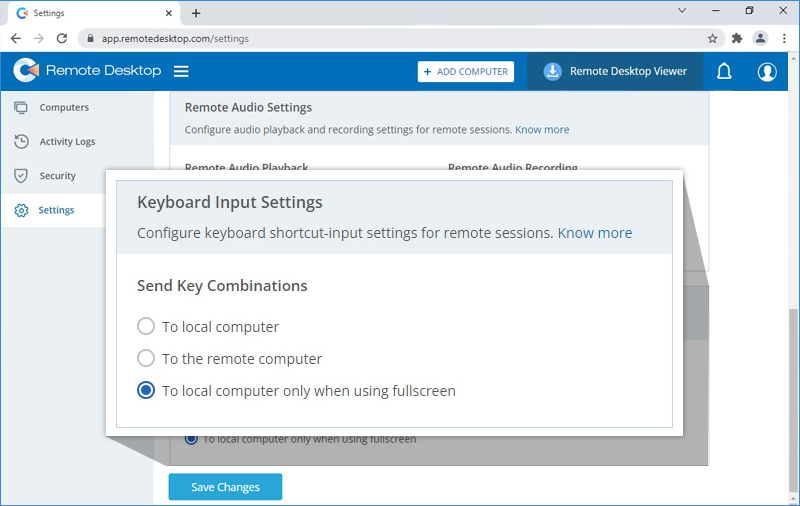The width and height of the screenshot is (800, 506).
Task: Download the Remote Desktop Viewer
Action: point(615,71)
